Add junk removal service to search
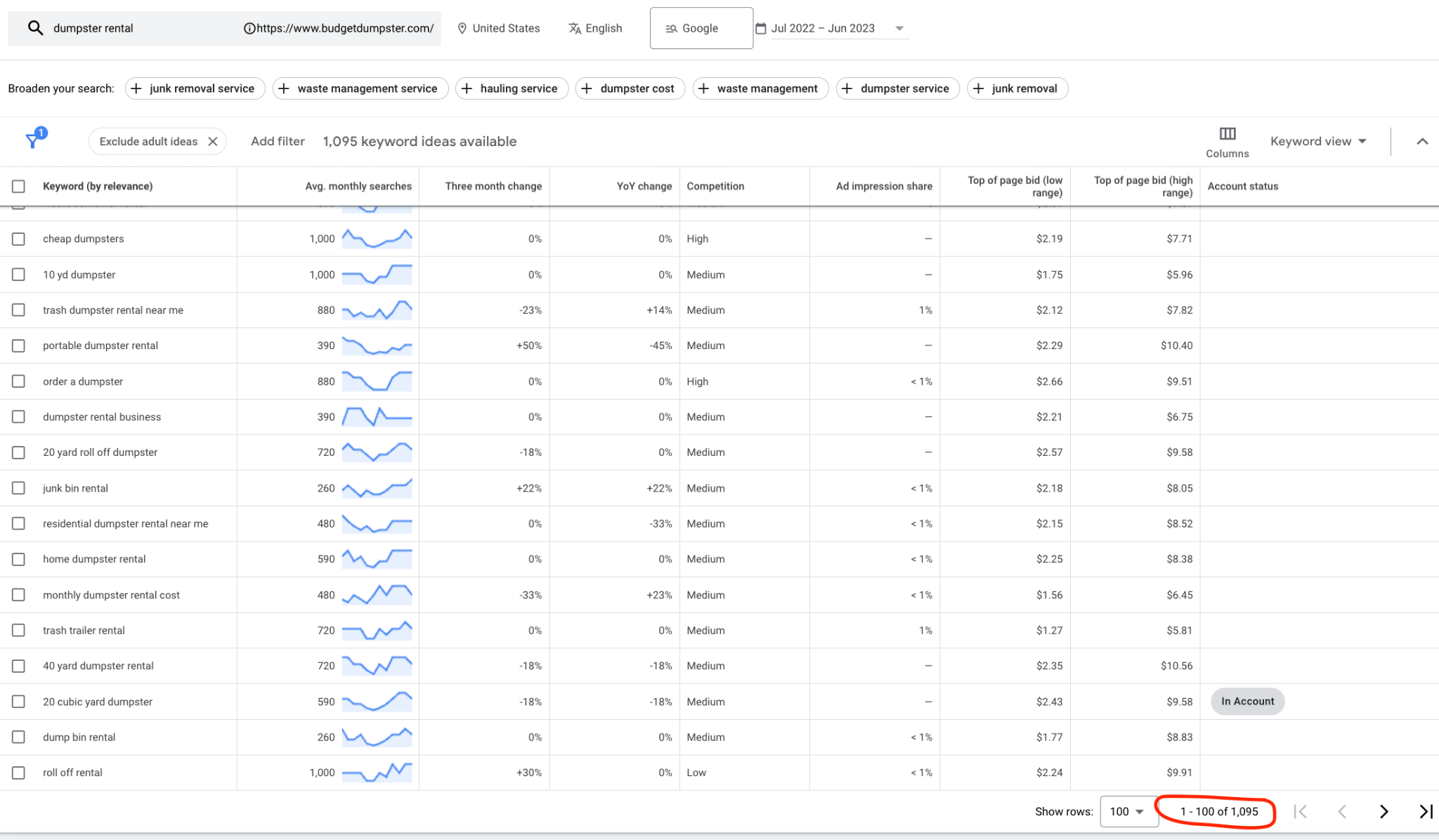This screenshot has height=840, width=1439. [195, 88]
